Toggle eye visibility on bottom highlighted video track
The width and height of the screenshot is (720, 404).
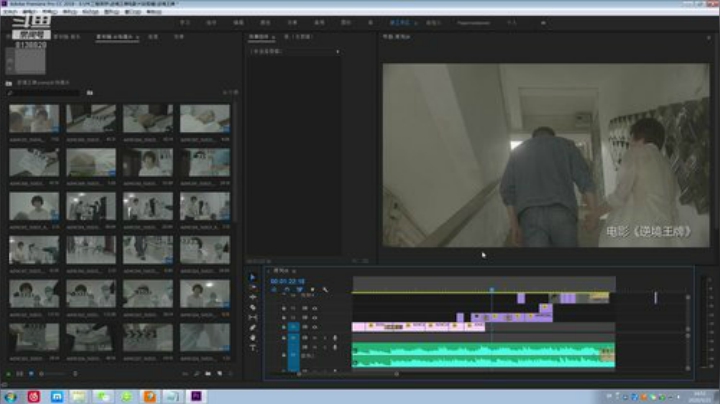pos(315,327)
